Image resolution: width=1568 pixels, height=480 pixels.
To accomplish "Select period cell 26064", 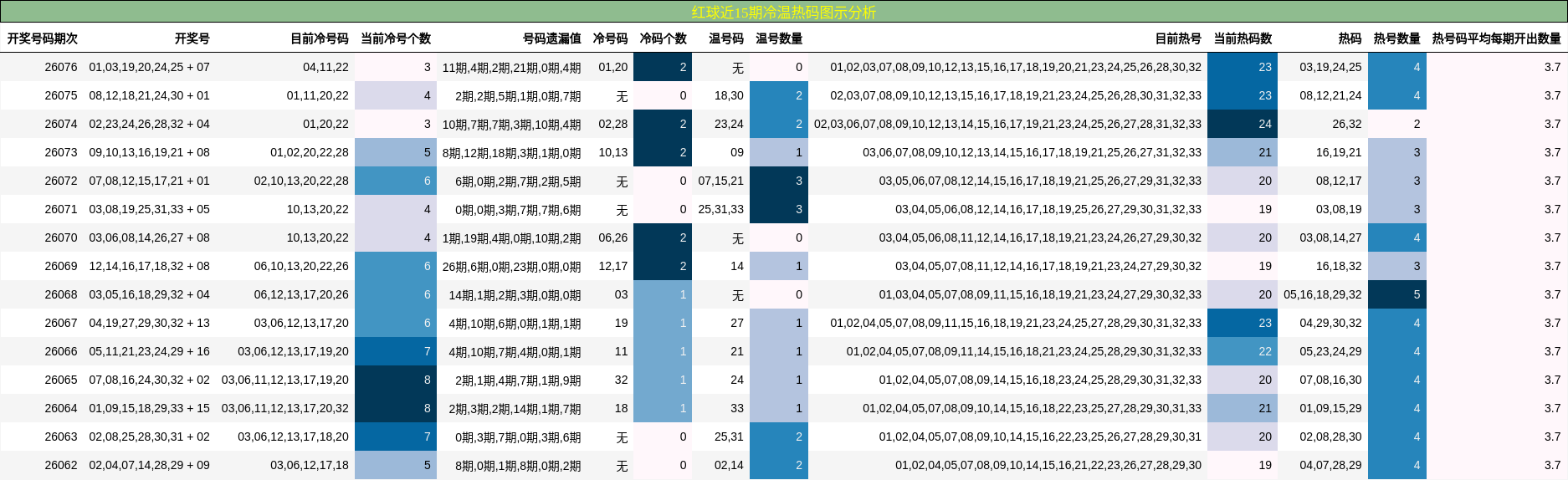I will [x=61, y=408].
